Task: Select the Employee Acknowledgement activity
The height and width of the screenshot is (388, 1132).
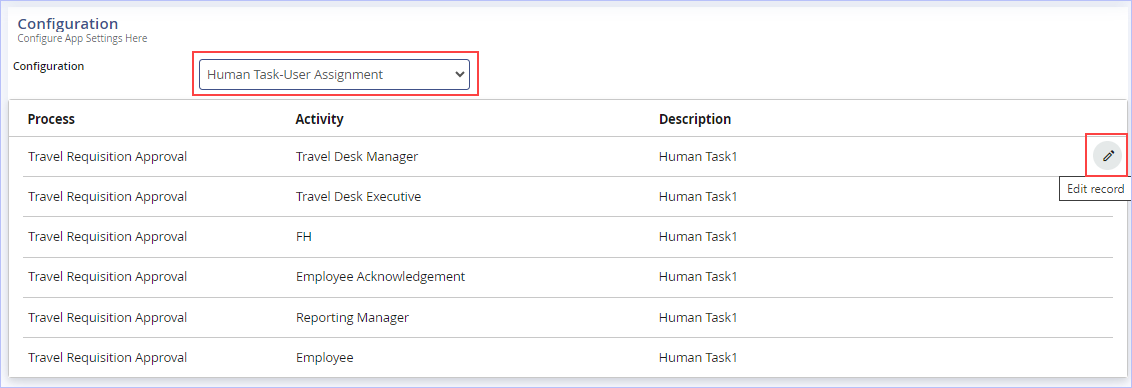Action: pos(380,277)
